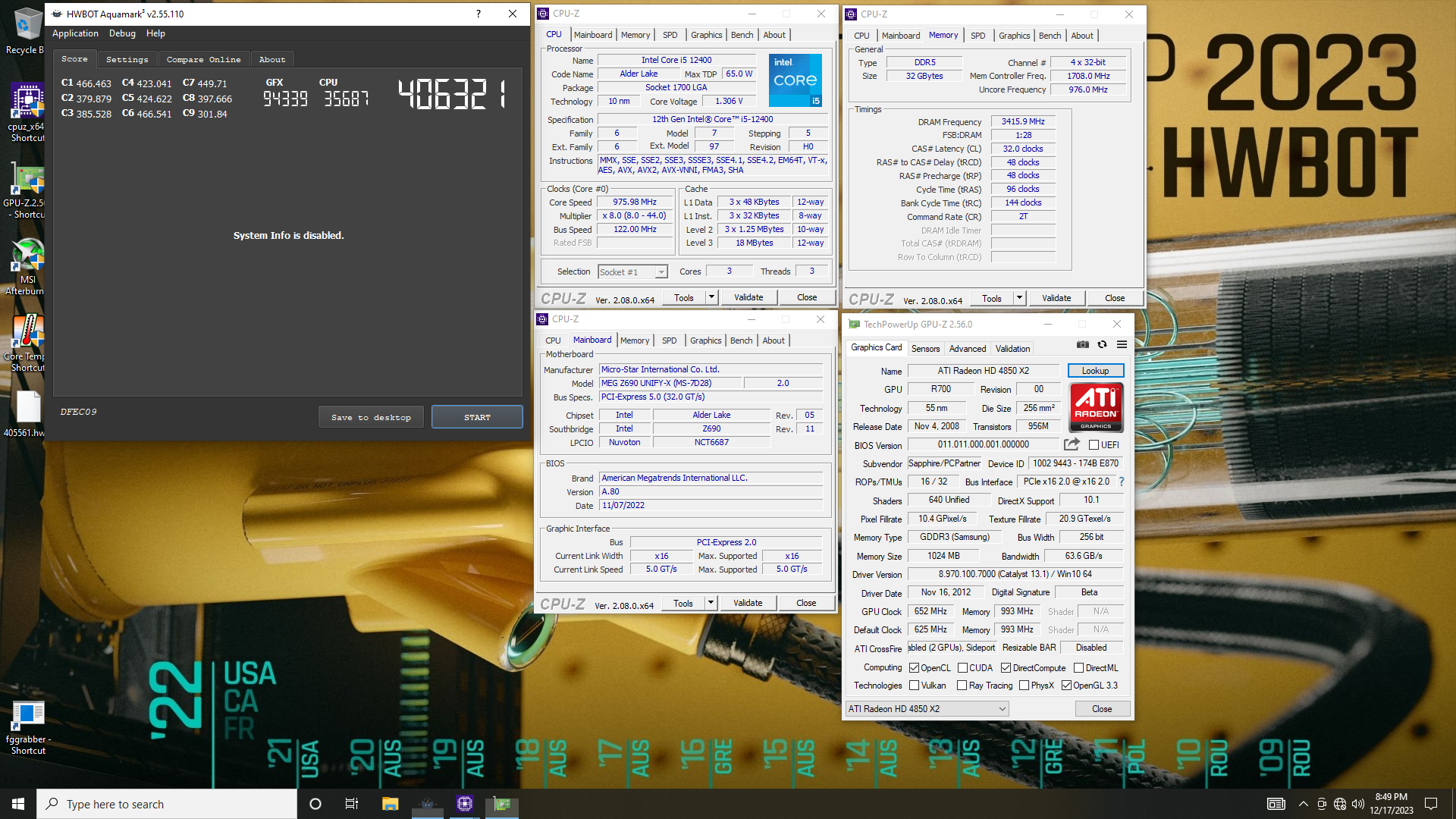Viewport: 1456px width, 819px height.
Task: Open Aquamark Application menu
Action: click(75, 33)
